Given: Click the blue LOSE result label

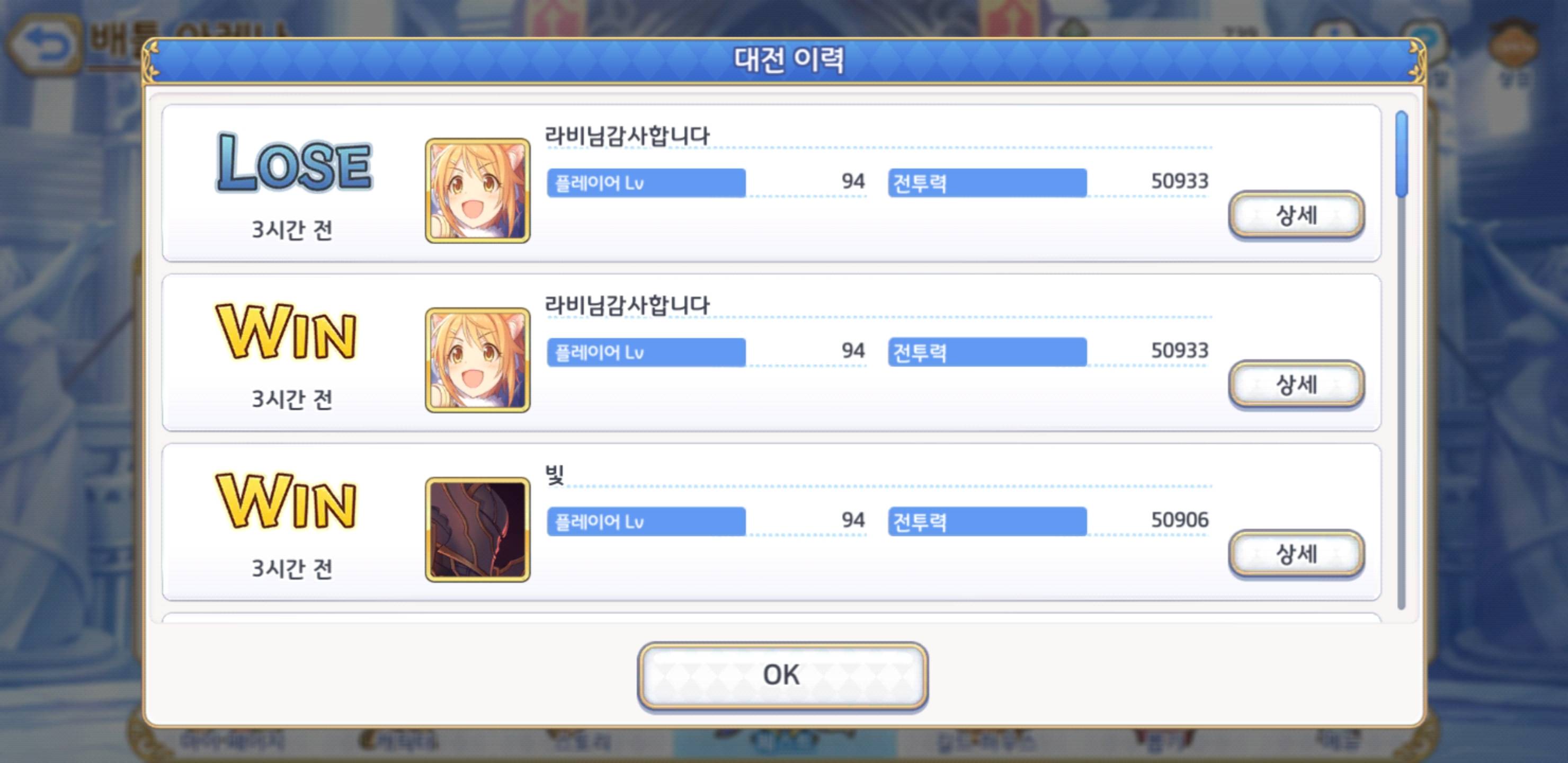Looking at the screenshot, I should [x=294, y=163].
